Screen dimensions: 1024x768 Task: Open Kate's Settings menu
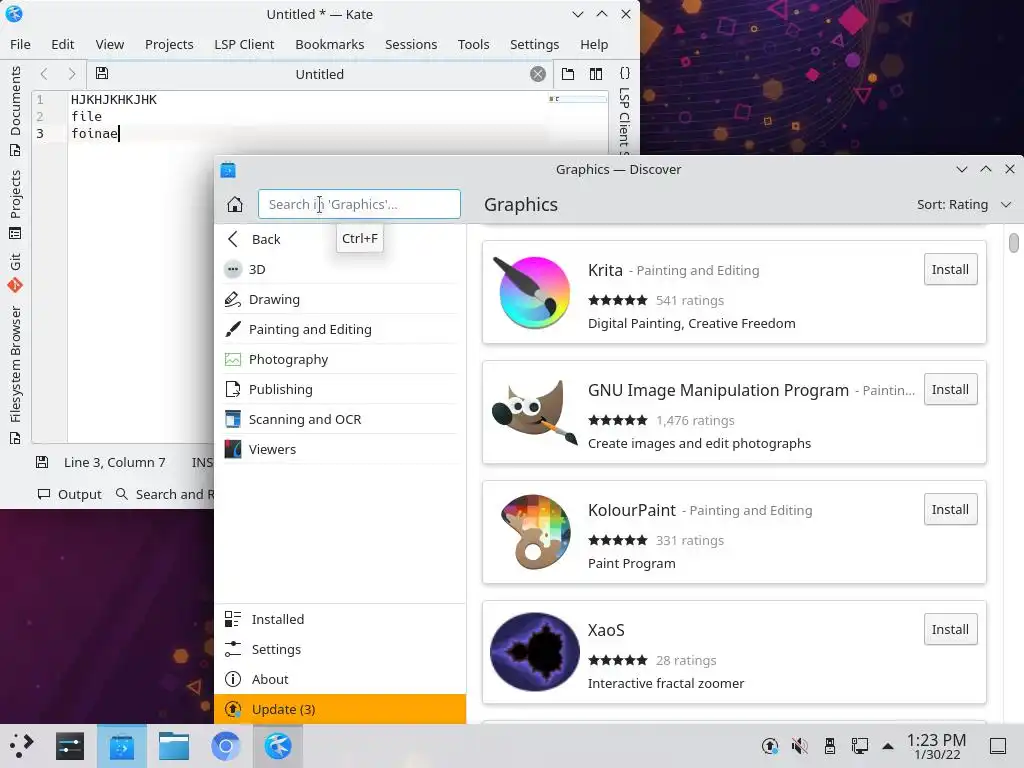pos(534,44)
